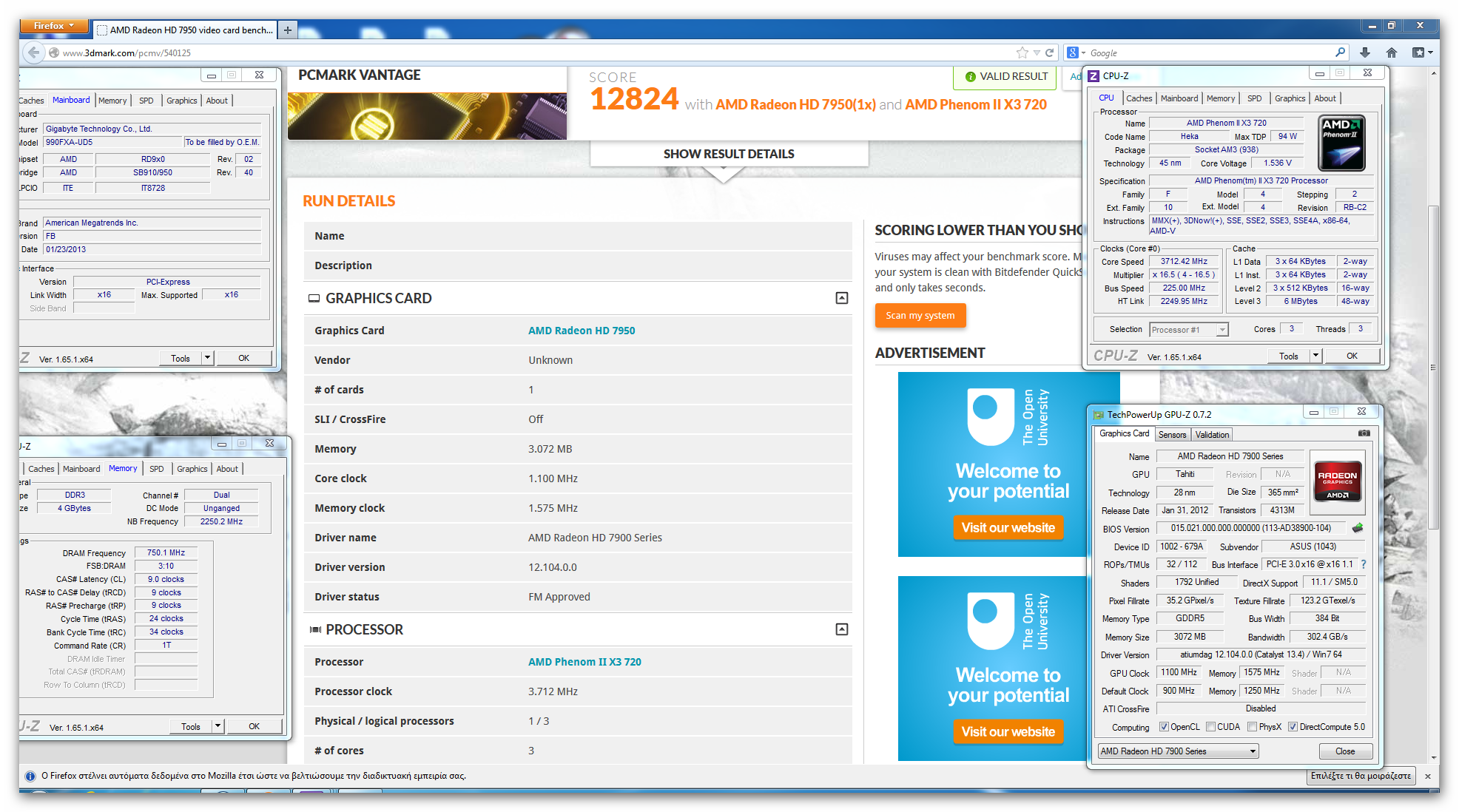This screenshot has width=1459, height=812.
Task: Click the processor section chip icon
Action: coord(315,629)
